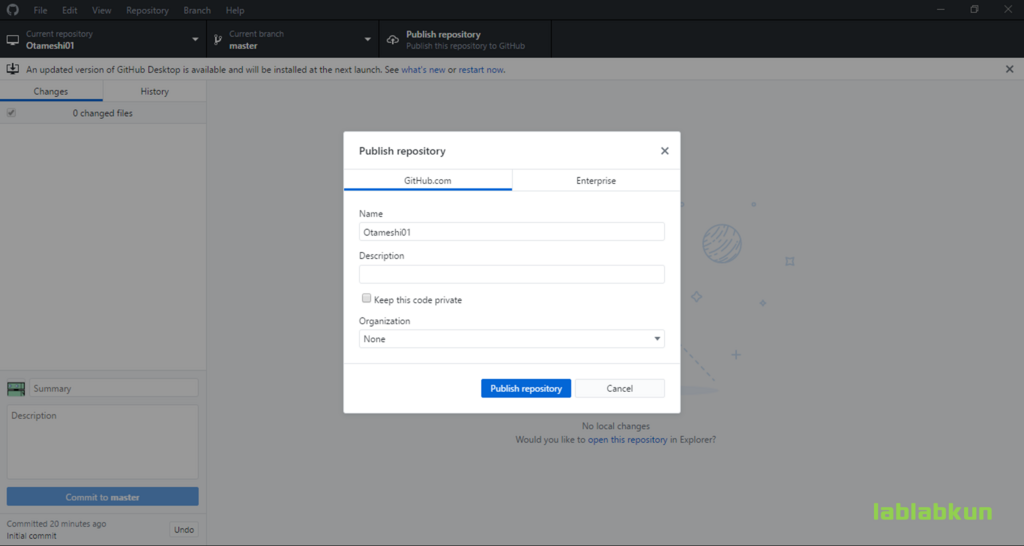Minimize the GitHub Desktop window

[x=941, y=10]
